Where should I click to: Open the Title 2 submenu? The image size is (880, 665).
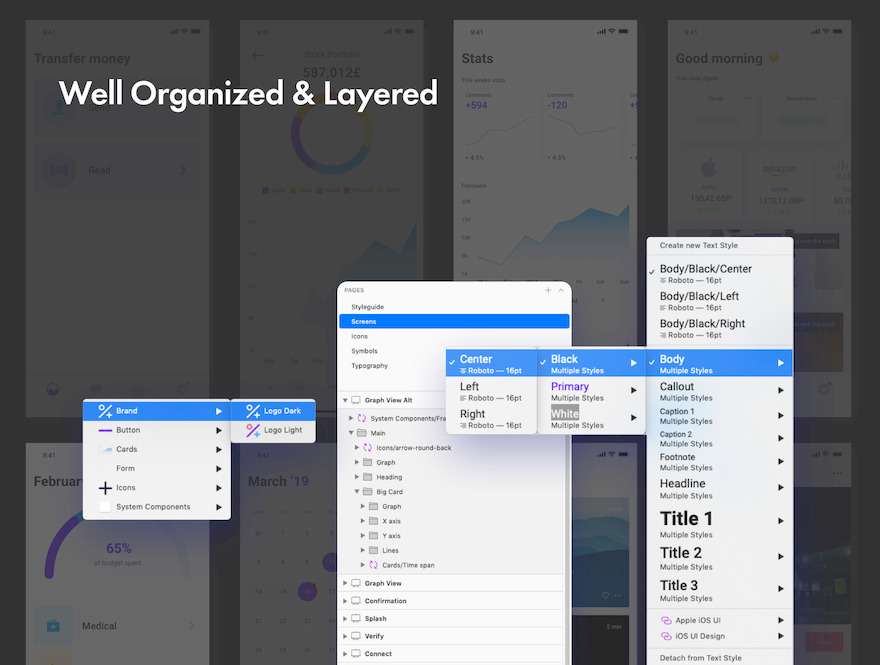(x=719, y=558)
